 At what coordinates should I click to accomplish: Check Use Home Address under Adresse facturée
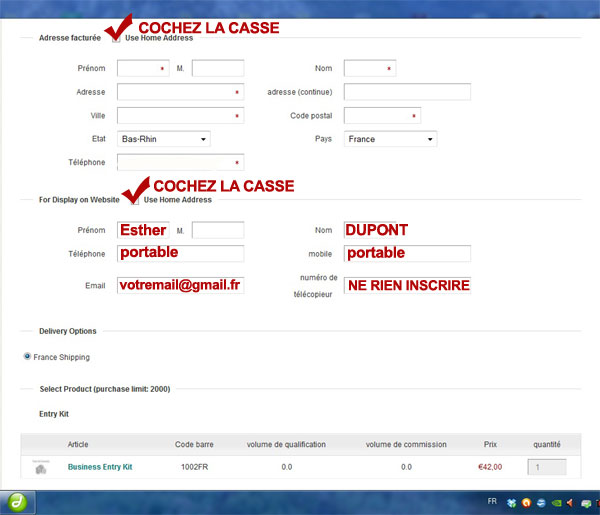[x=117, y=38]
